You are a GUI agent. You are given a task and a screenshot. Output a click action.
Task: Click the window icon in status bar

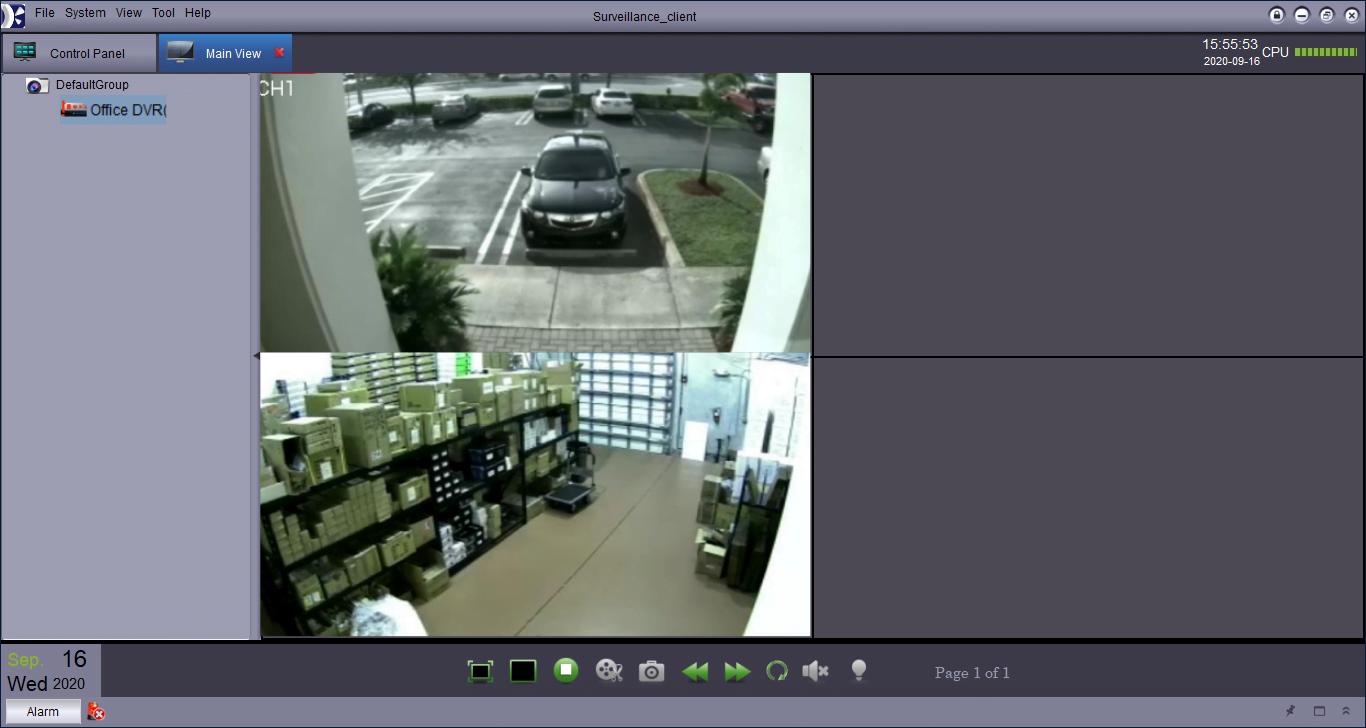click(x=1319, y=711)
